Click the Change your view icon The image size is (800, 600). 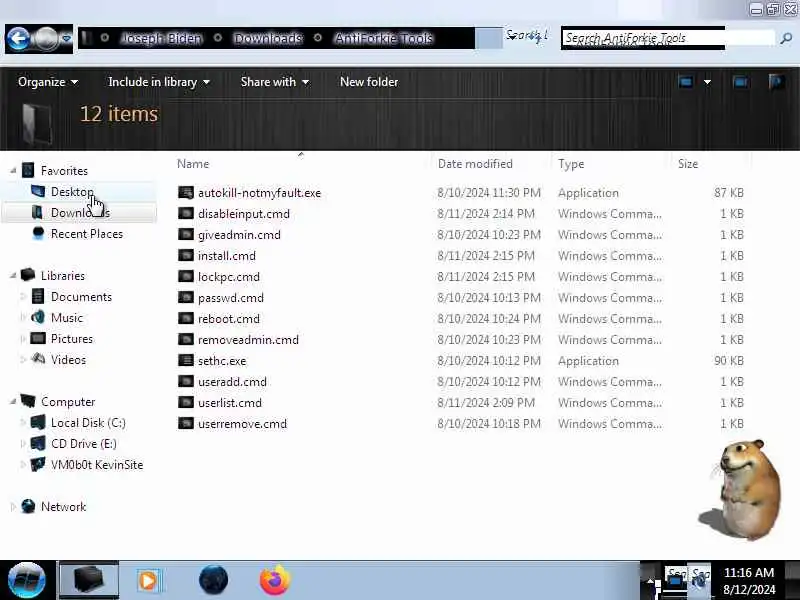pyautogui.click(x=685, y=82)
